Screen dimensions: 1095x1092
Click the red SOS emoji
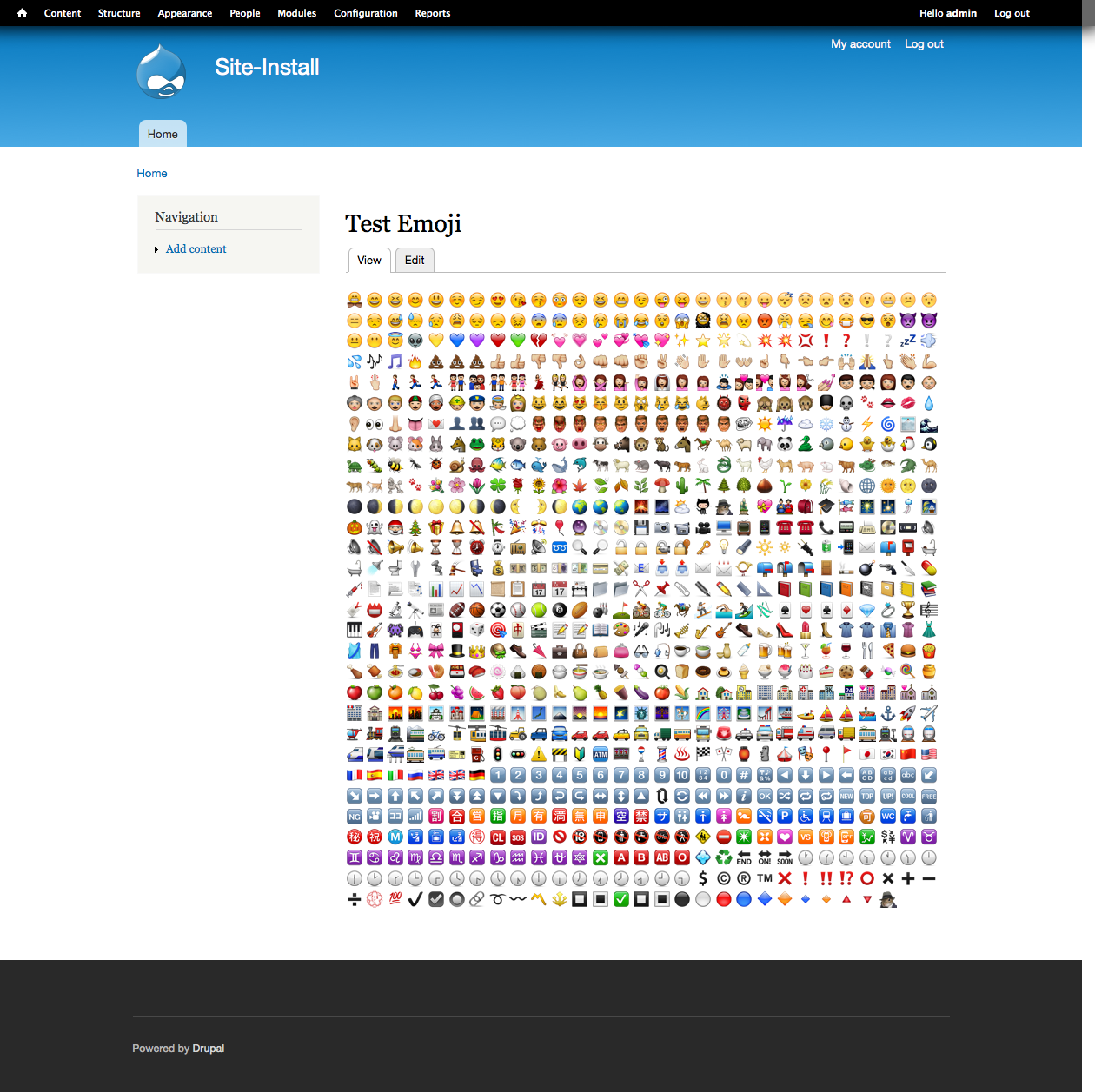coord(518,837)
